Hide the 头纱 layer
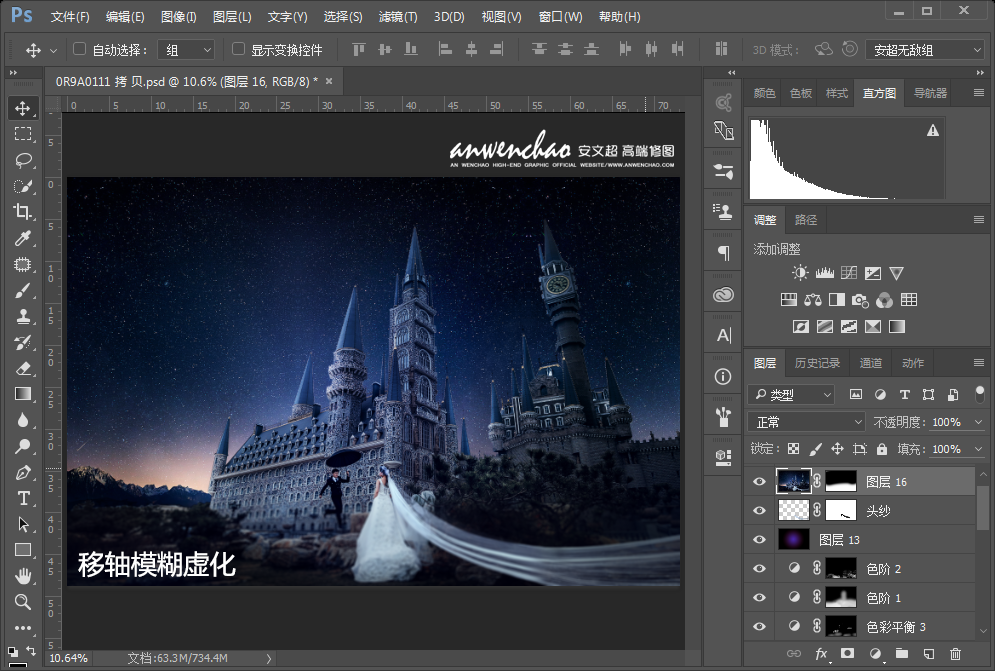This screenshot has width=995, height=671. 759,510
